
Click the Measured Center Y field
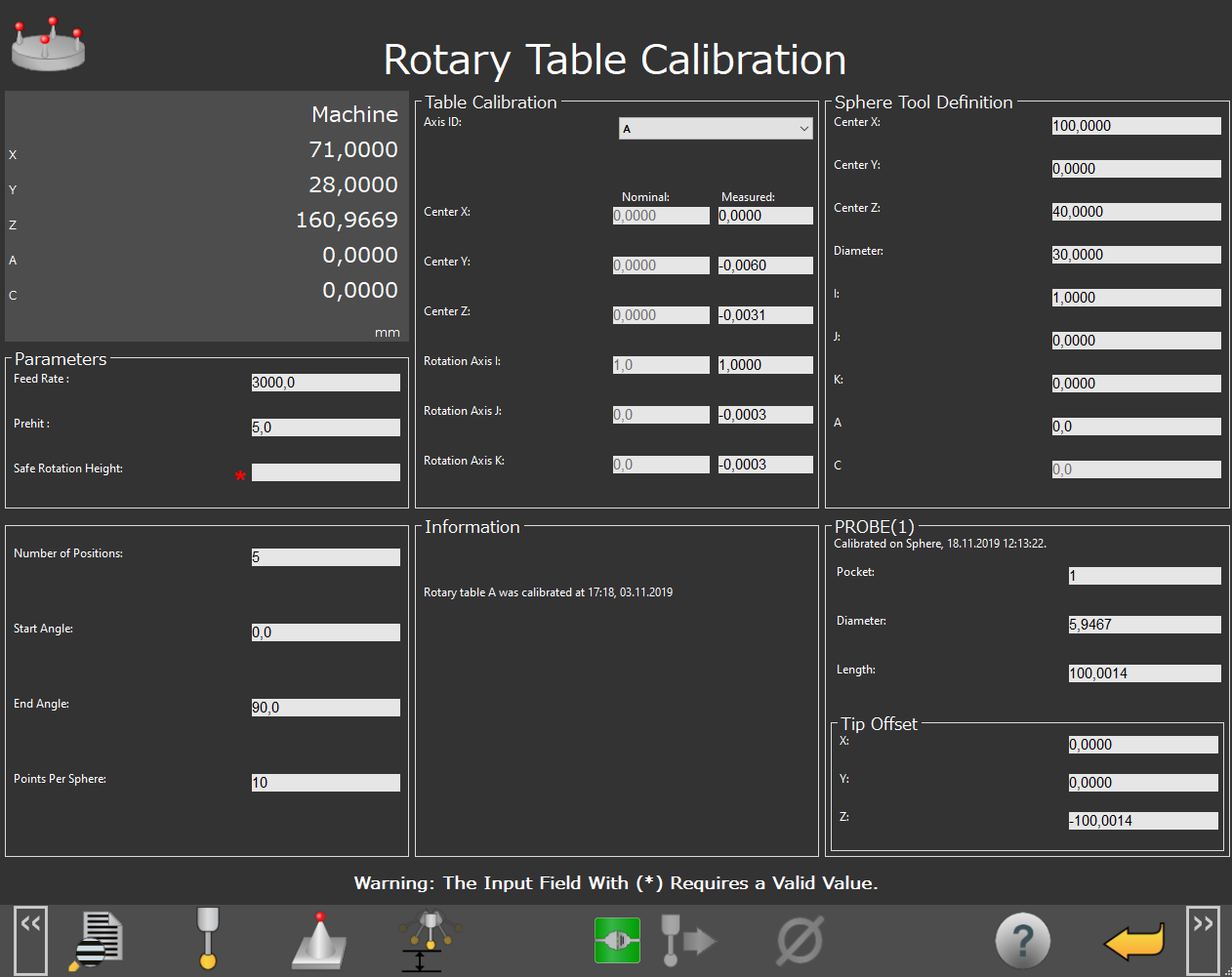pos(765,265)
